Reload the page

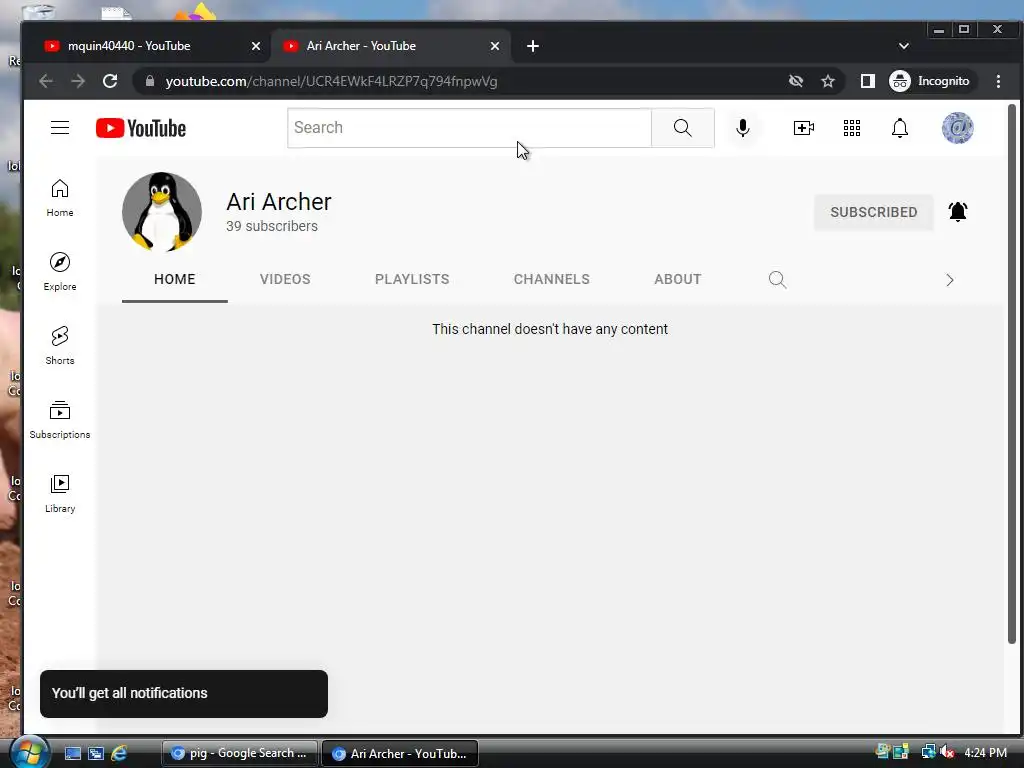point(110,81)
